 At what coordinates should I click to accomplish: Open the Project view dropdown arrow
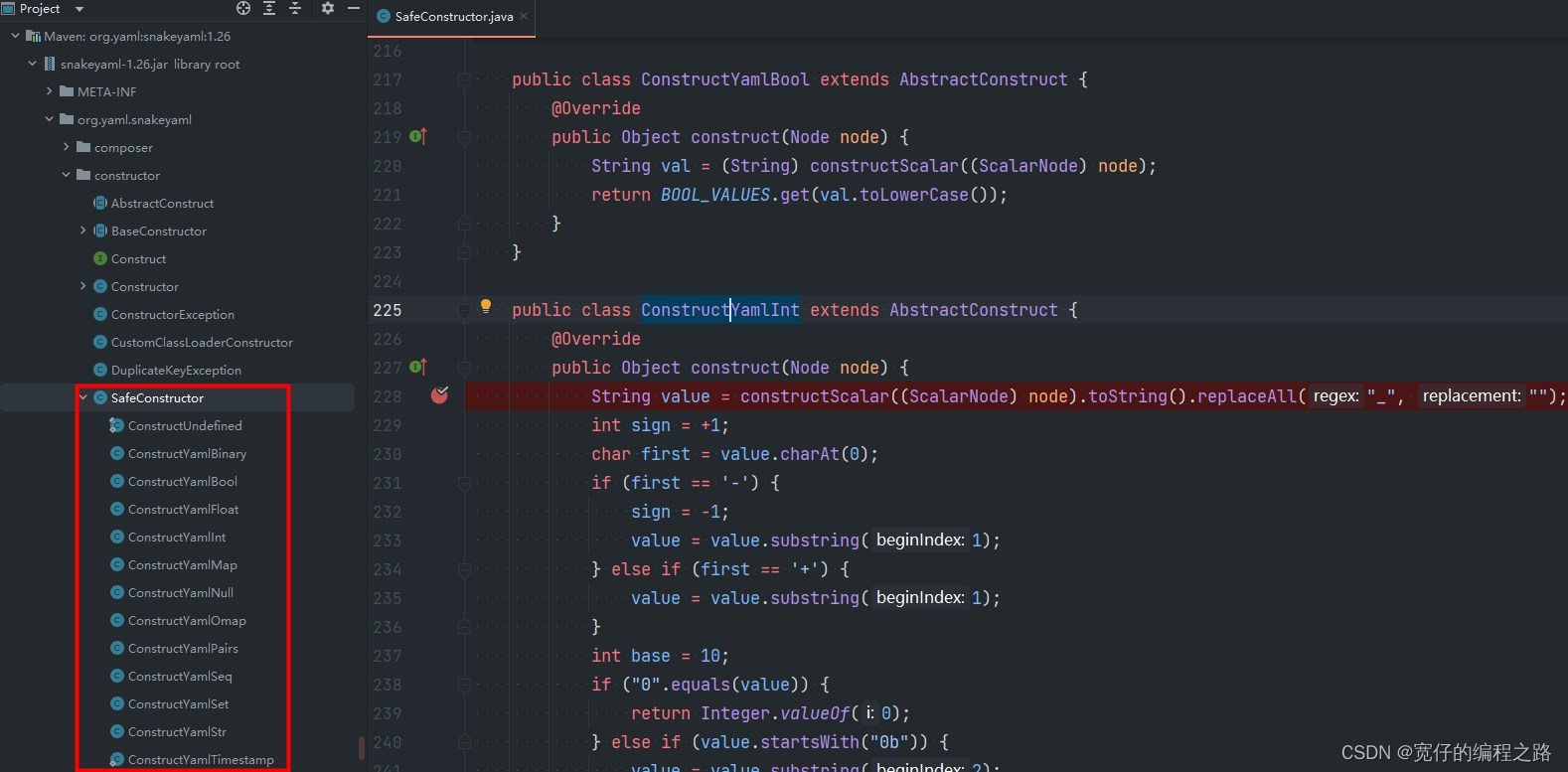[79, 9]
